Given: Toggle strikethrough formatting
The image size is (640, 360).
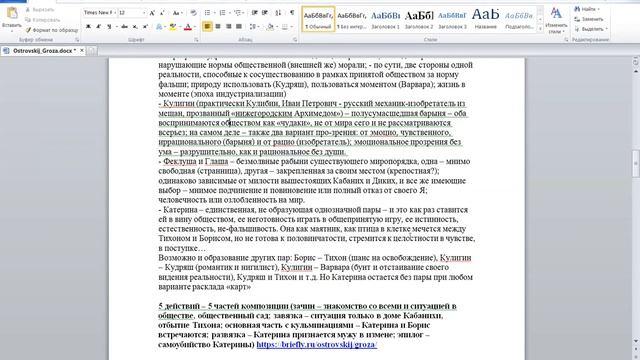Looking at the screenshot, I should pyautogui.click(x=124, y=27).
